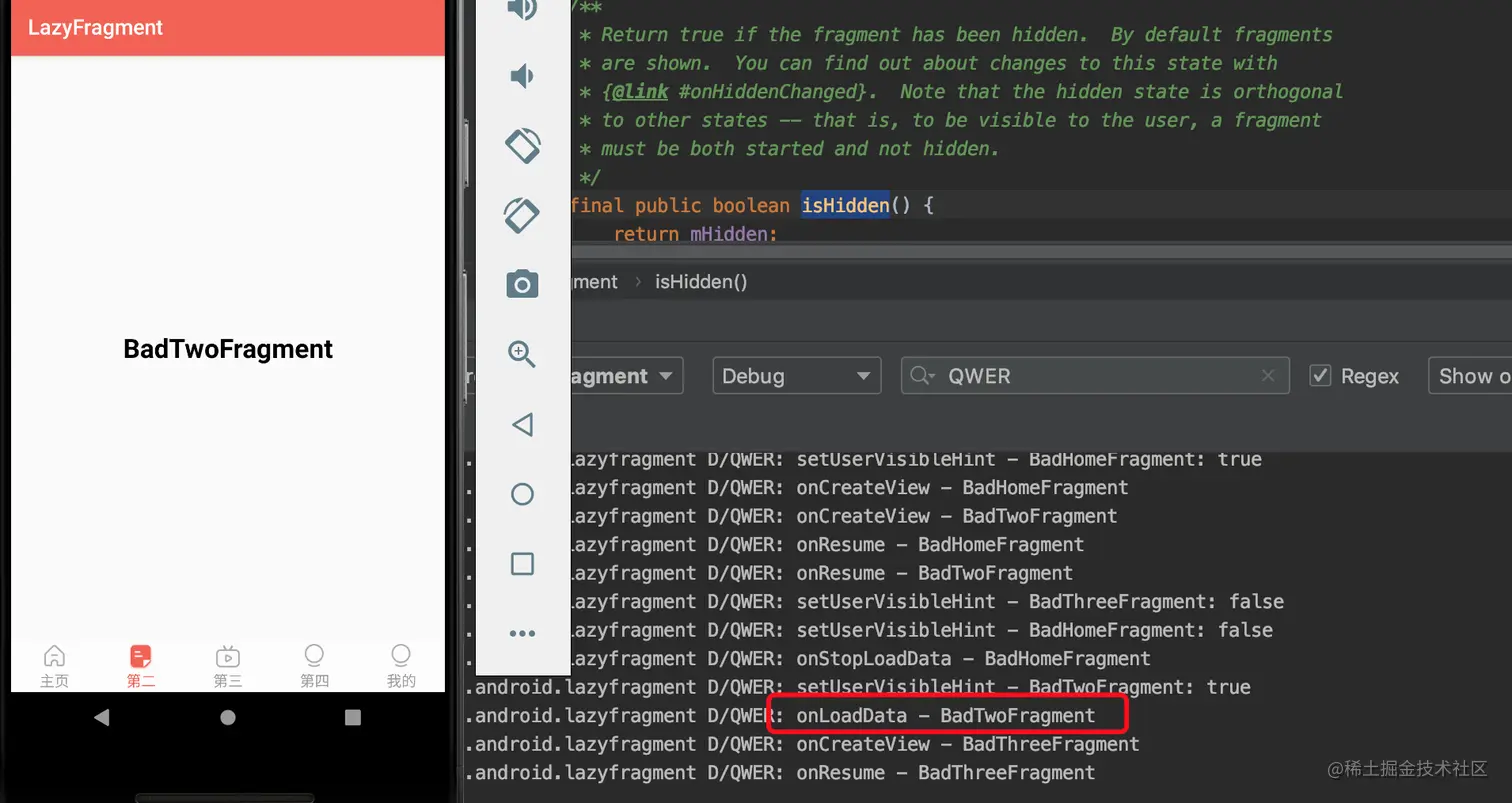Click #onHiddenChanged in the Javadoc comment
Viewport: 1512px width, 803px height.
click(x=768, y=92)
